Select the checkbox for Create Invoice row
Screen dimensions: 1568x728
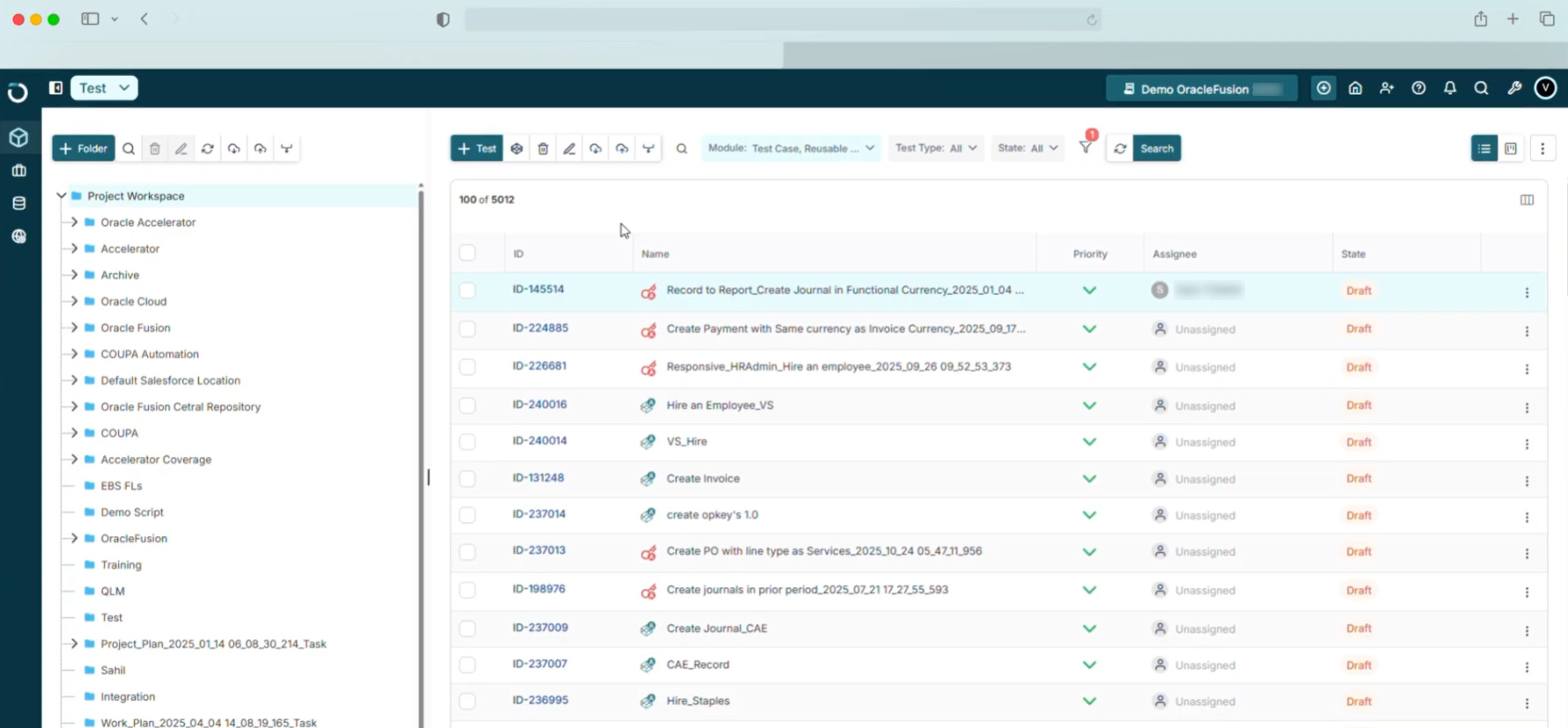pos(467,479)
